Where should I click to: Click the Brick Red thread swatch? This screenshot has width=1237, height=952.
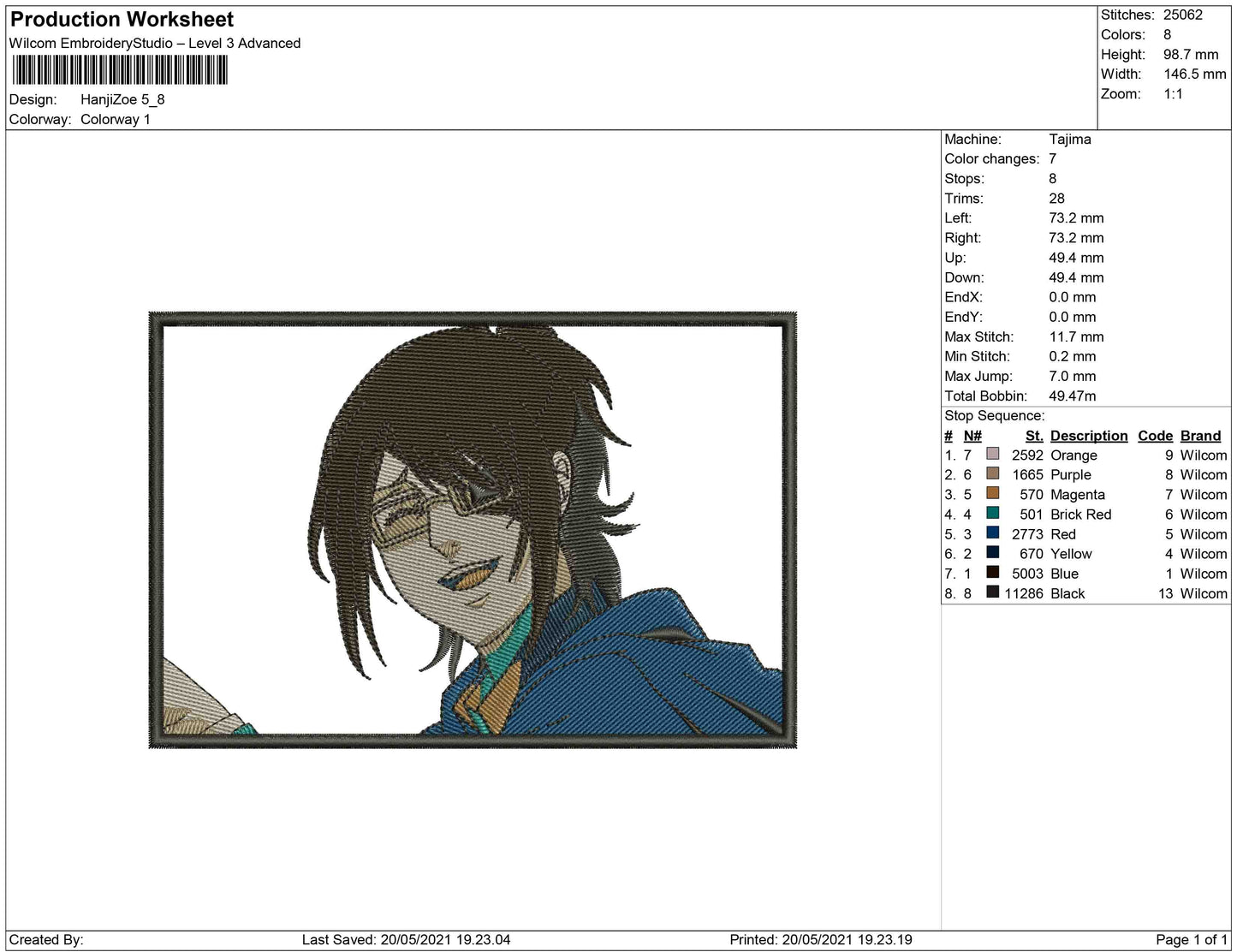(993, 513)
